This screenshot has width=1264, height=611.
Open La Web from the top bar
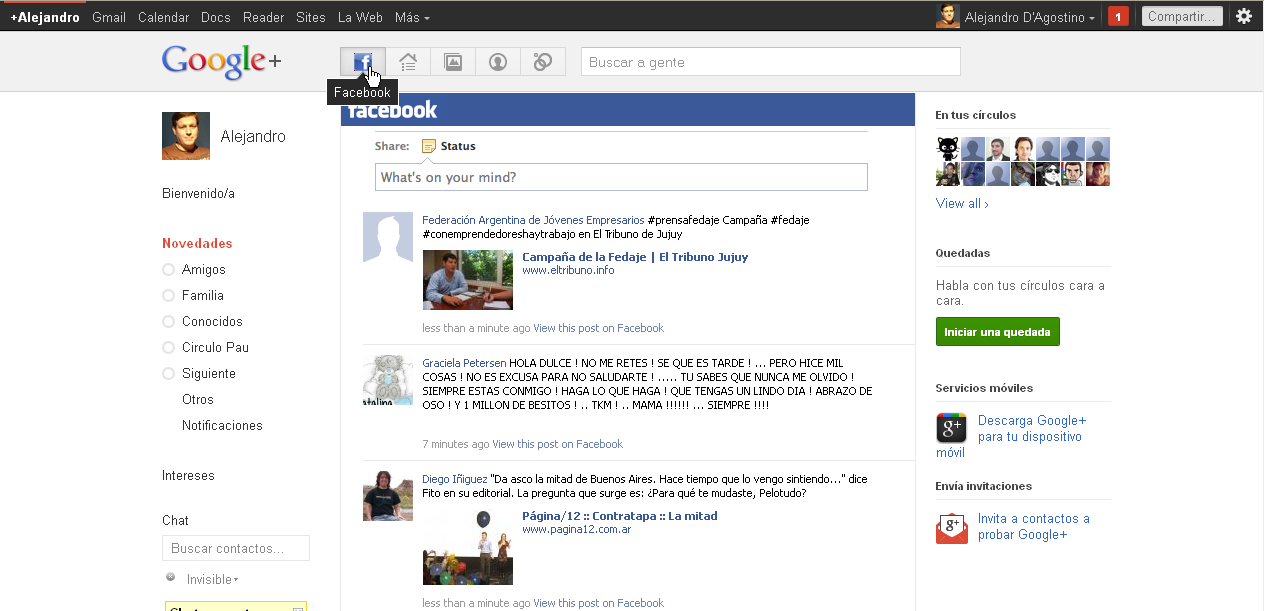pyautogui.click(x=360, y=17)
